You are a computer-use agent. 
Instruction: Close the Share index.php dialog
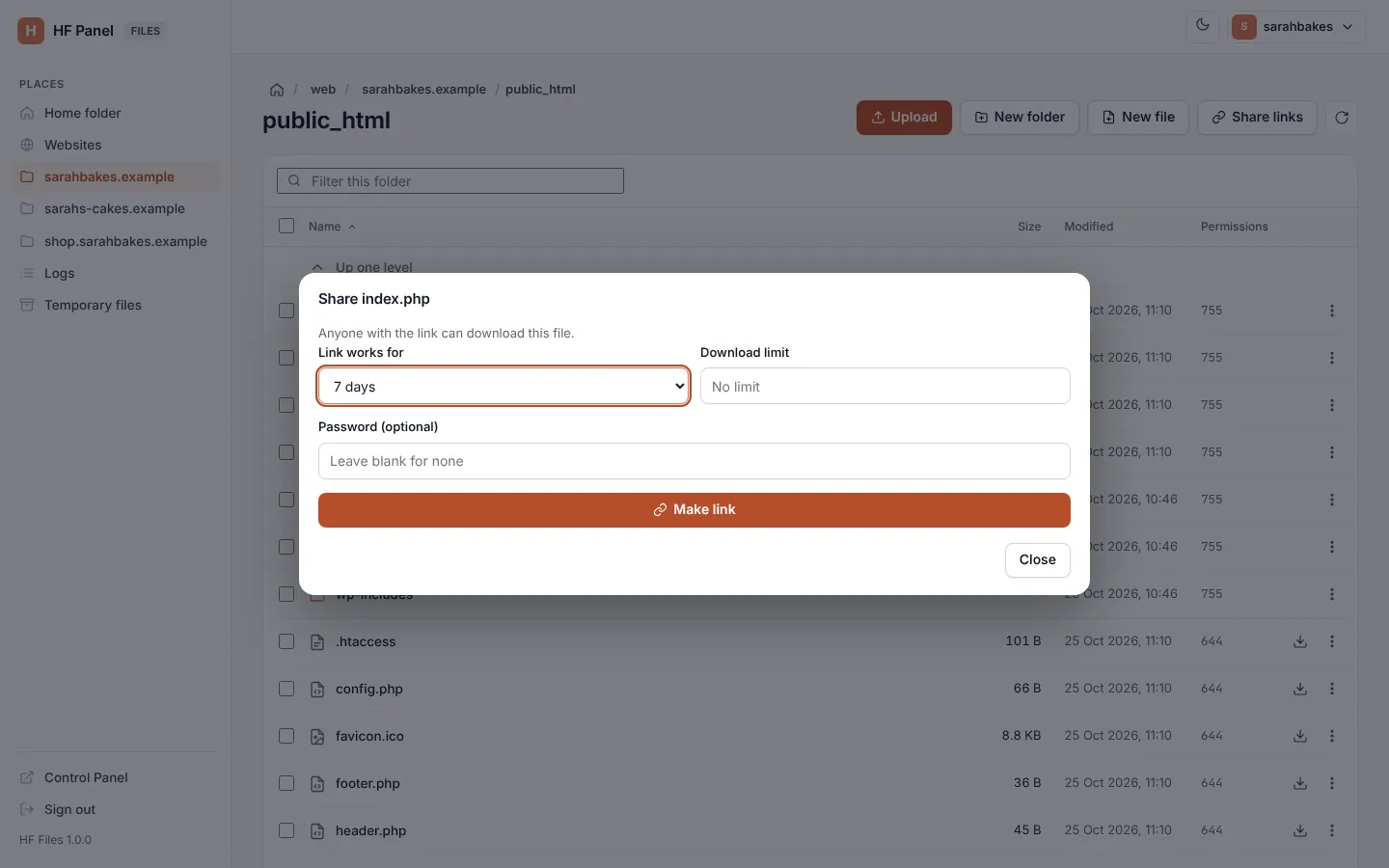pyautogui.click(x=1038, y=560)
